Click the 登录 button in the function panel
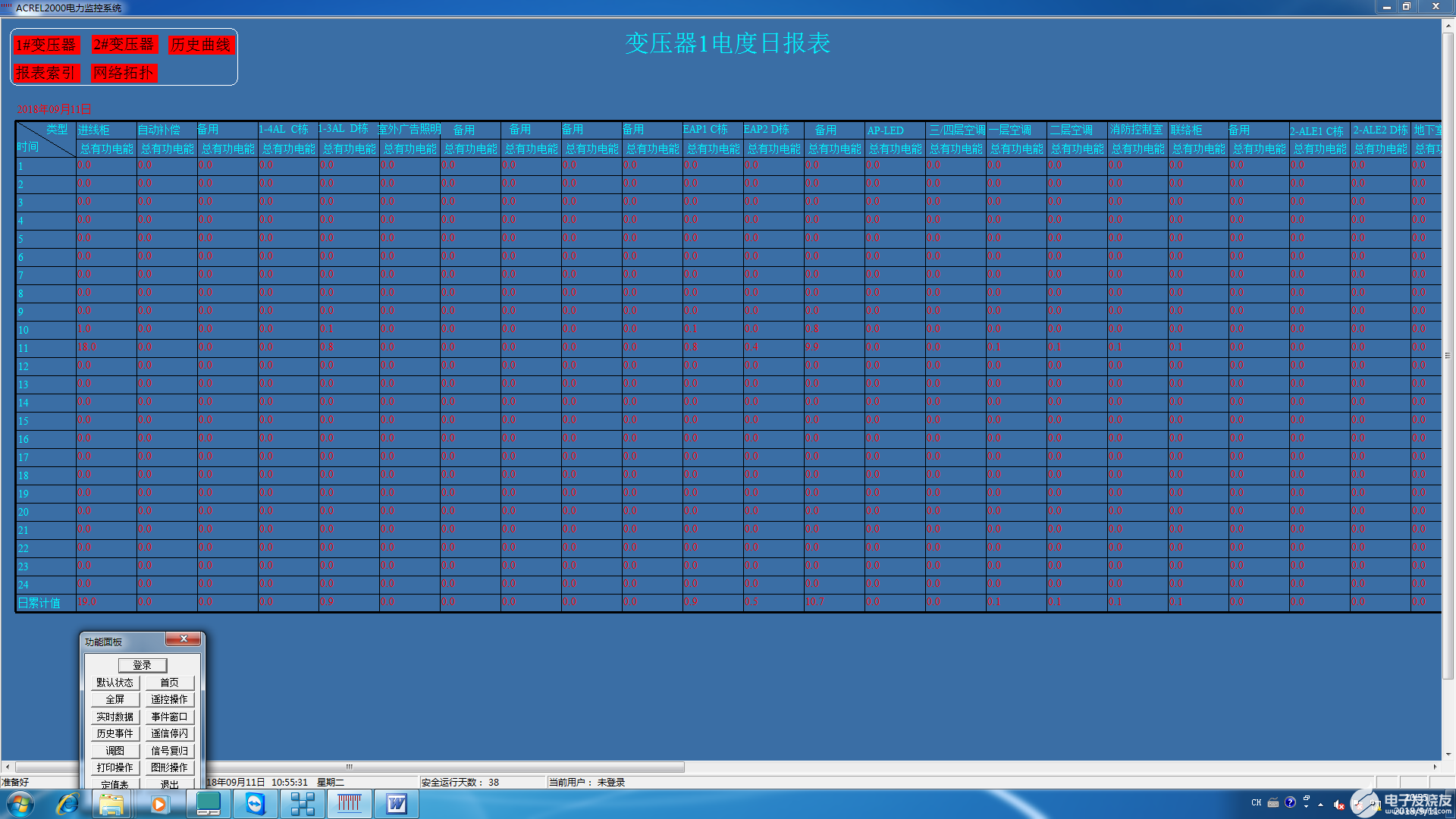Viewport: 1456px width, 819px height. (x=142, y=665)
